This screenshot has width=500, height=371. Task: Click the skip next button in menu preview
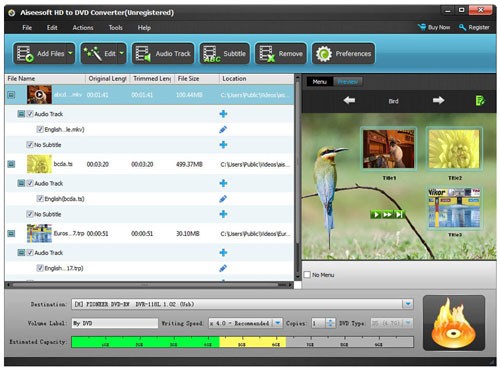399,214
